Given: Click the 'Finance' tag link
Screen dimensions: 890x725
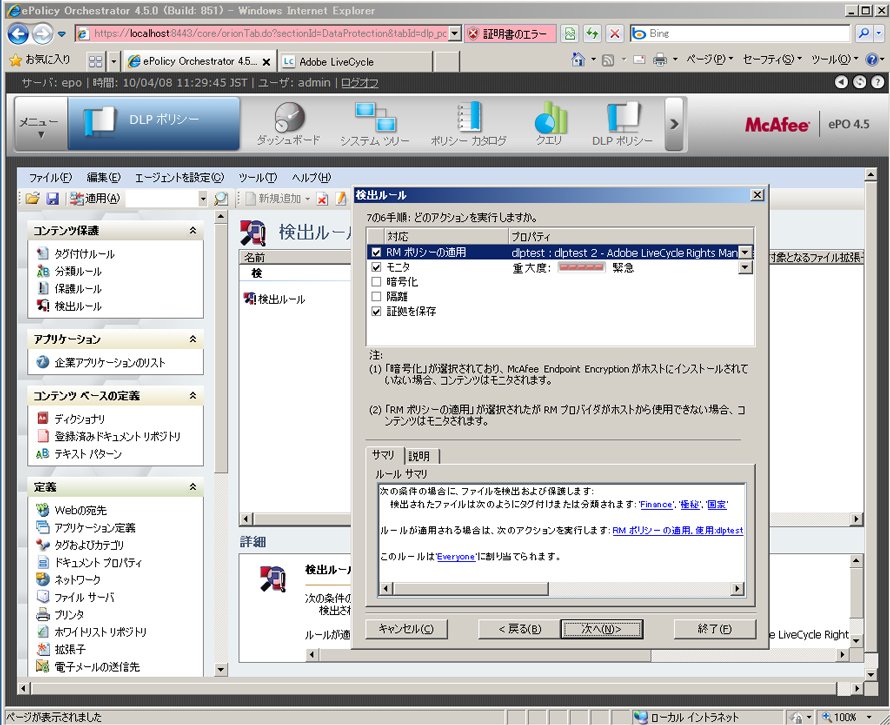Looking at the screenshot, I should coord(657,504).
